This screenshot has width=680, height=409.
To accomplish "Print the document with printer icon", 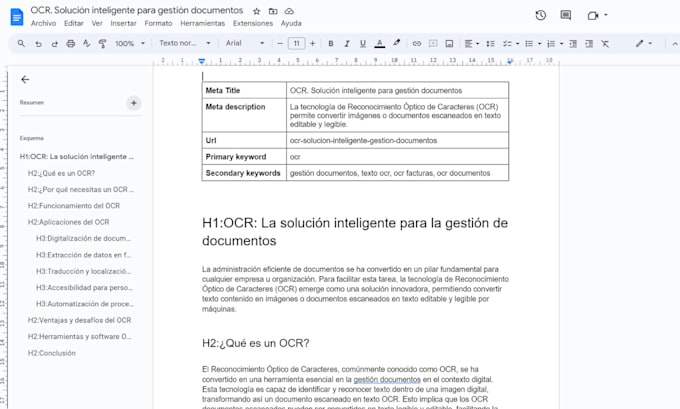I will [x=70, y=43].
